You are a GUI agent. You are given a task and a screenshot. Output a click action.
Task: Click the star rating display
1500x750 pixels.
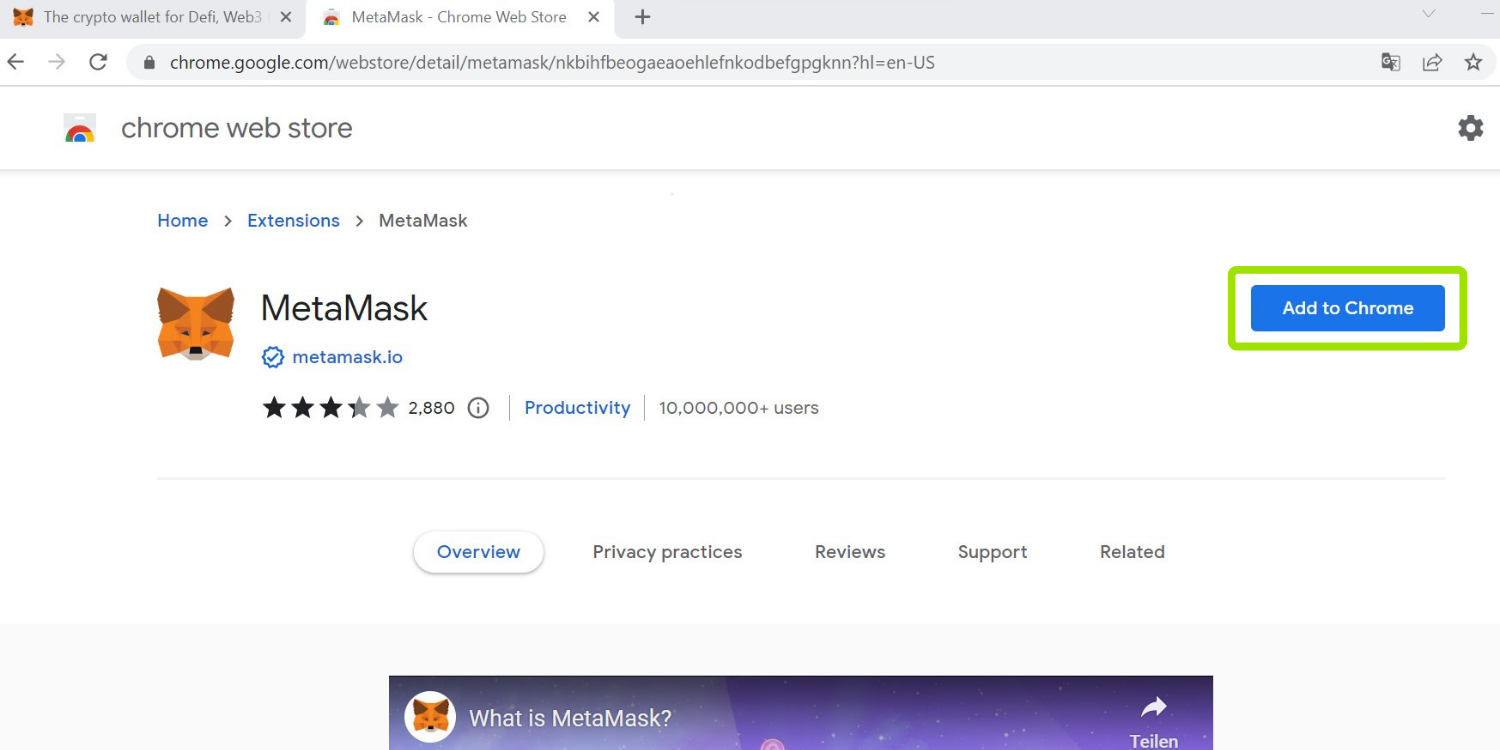pos(330,408)
